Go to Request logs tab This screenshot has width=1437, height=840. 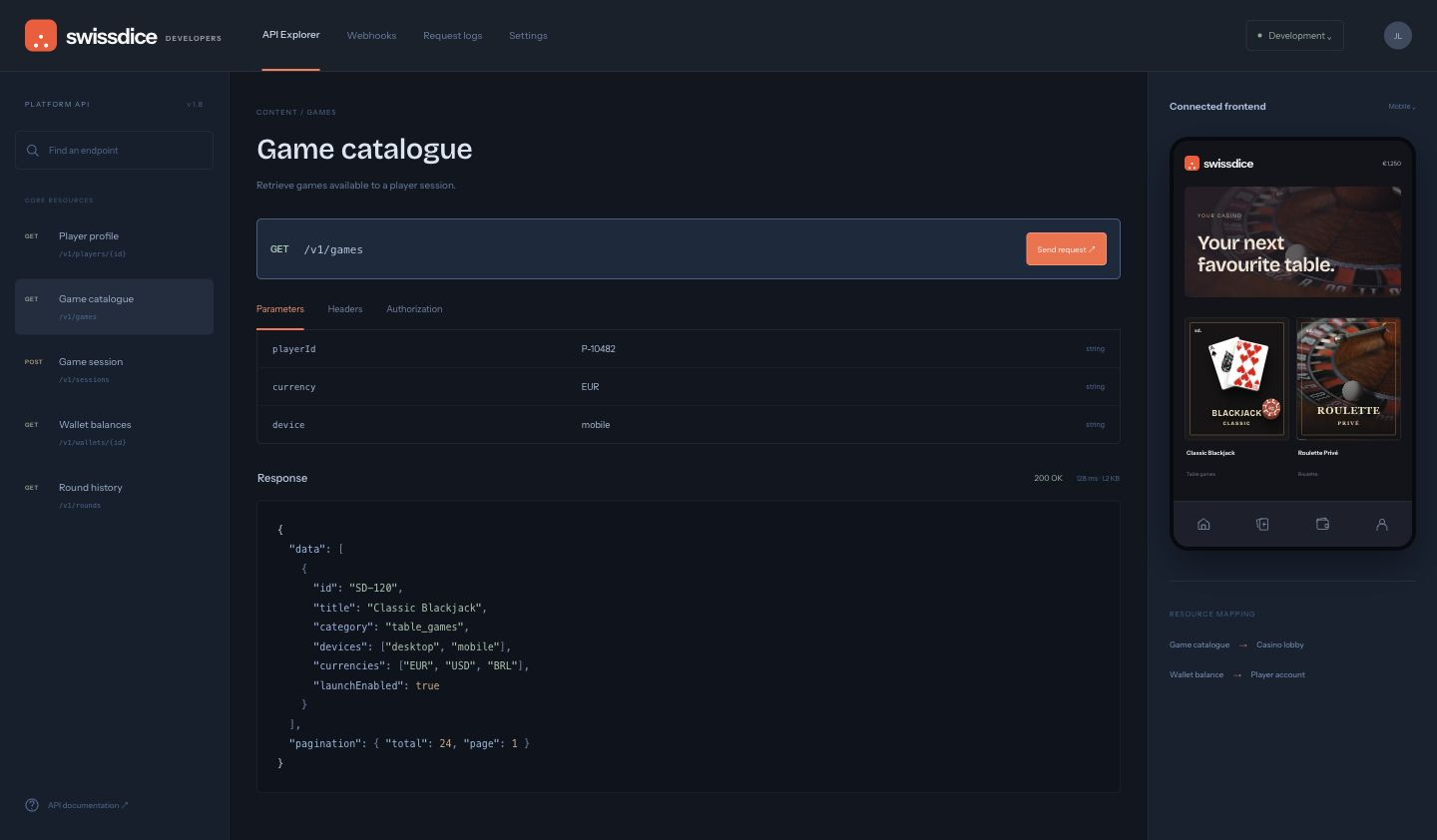pyautogui.click(x=452, y=36)
